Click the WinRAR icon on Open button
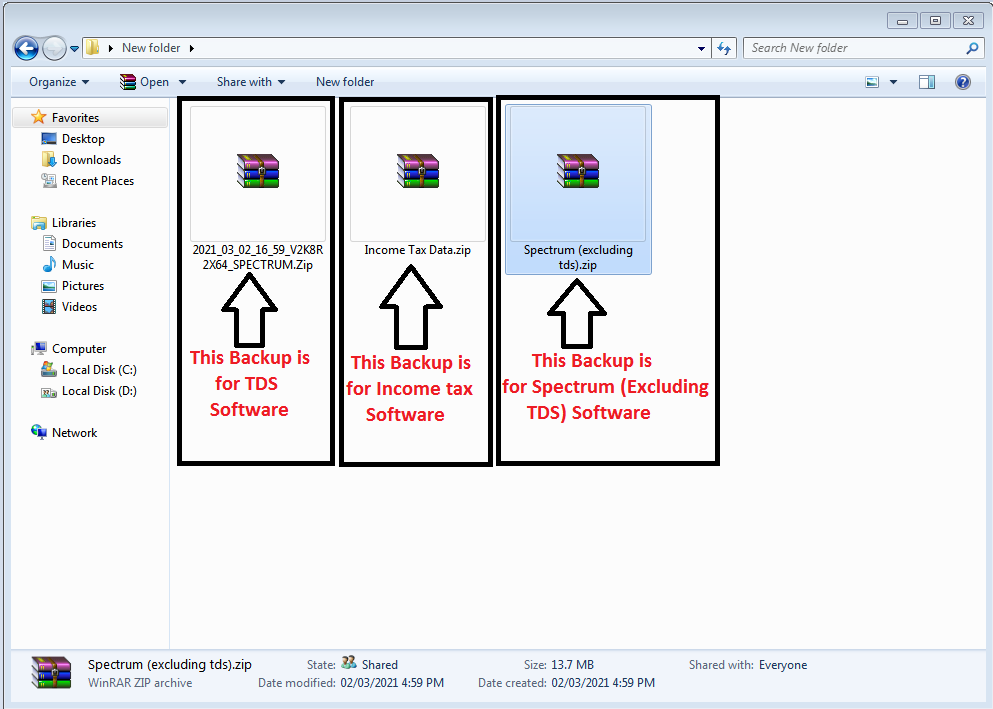Screen dimensions: 993x709 tap(128, 82)
